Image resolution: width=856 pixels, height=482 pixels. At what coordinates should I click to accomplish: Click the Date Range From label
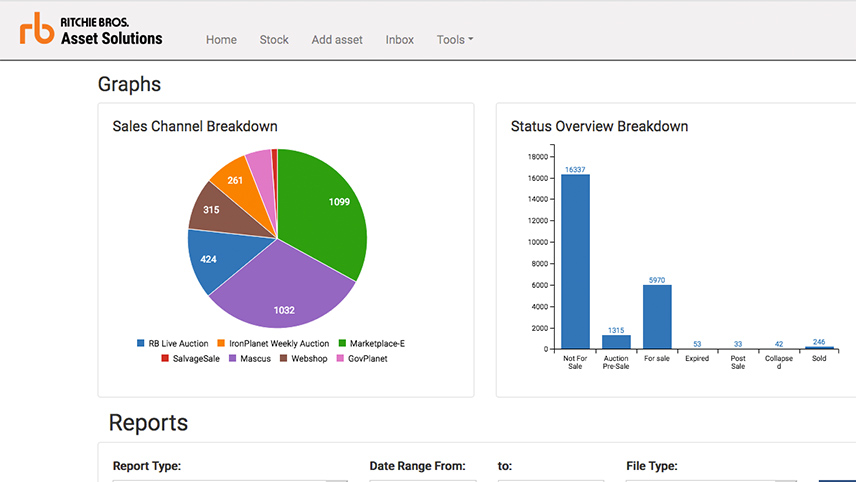[x=418, y=466]
